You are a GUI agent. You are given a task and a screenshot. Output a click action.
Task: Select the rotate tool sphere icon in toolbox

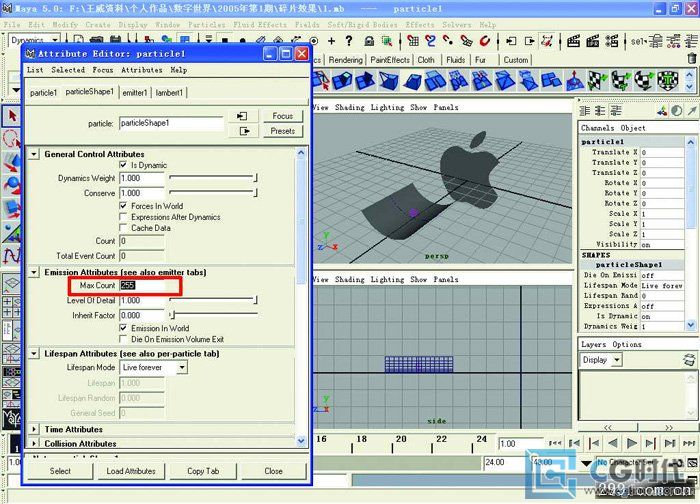click(x=12, y=185)
